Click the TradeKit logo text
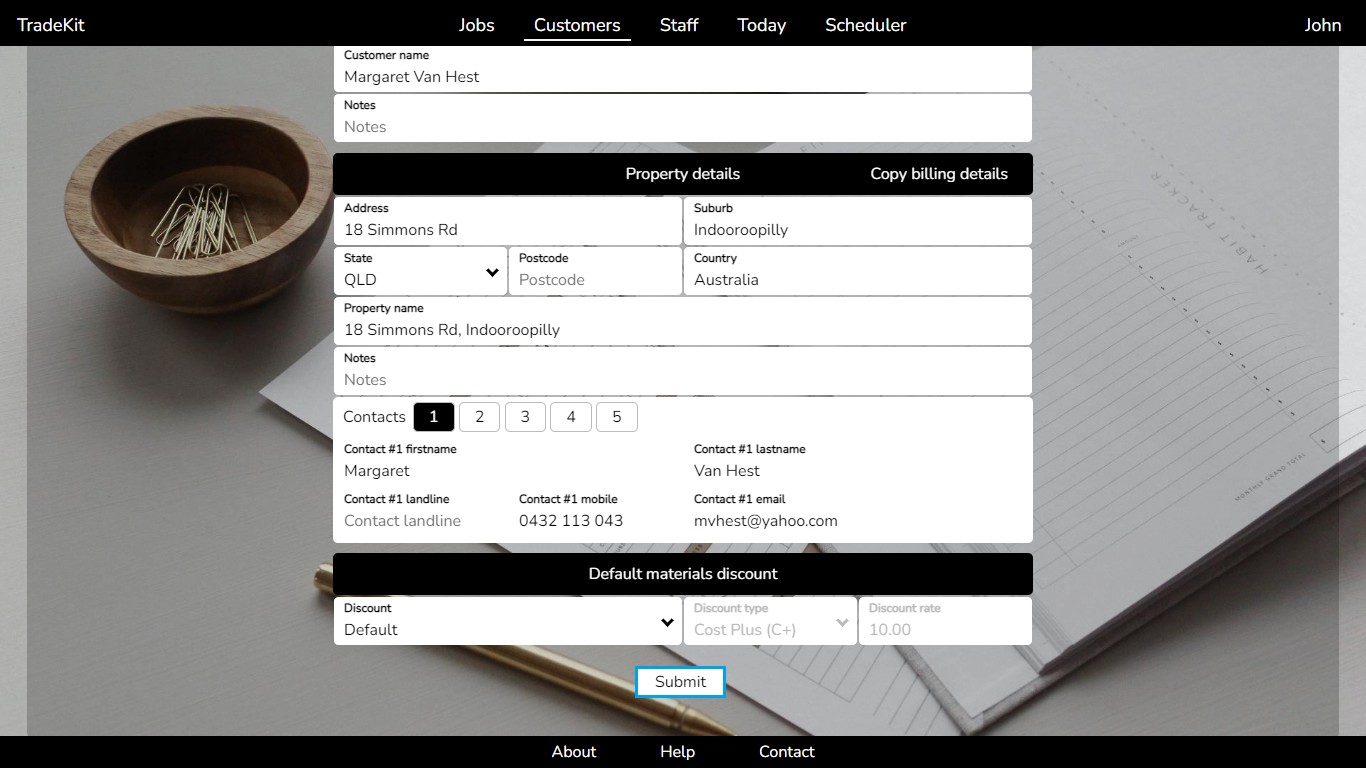This screenshot has width=1366, height=768. pos(51,25)
